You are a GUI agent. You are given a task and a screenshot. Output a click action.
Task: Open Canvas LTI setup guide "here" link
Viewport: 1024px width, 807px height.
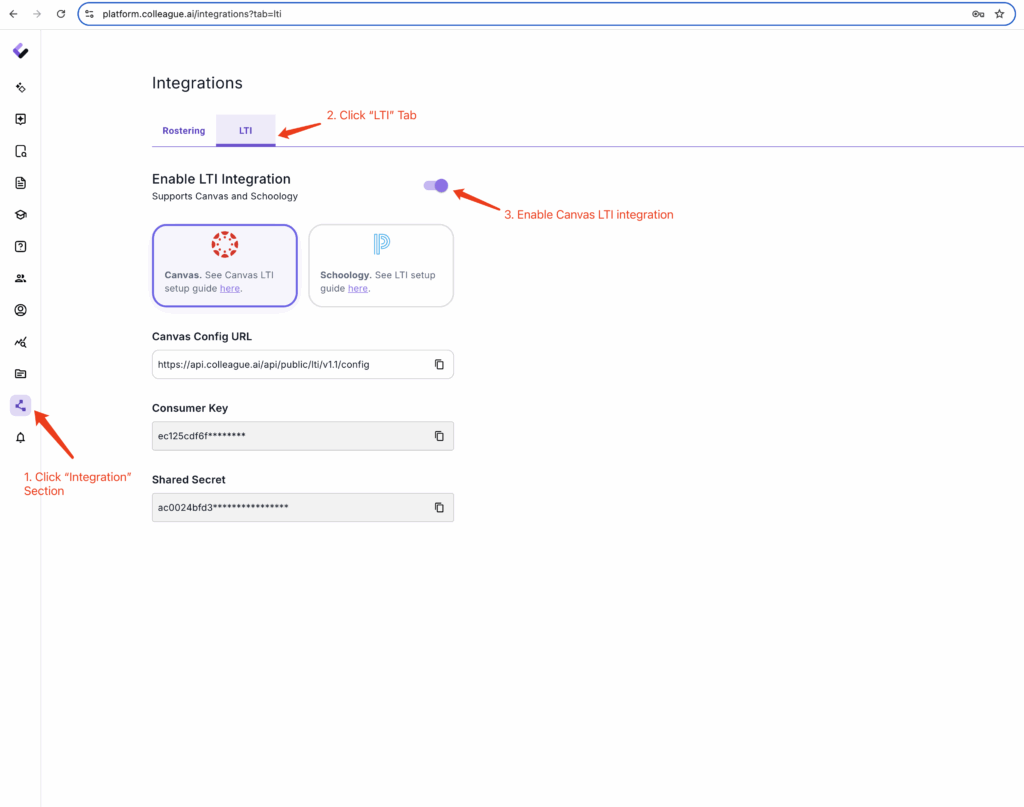230,288
